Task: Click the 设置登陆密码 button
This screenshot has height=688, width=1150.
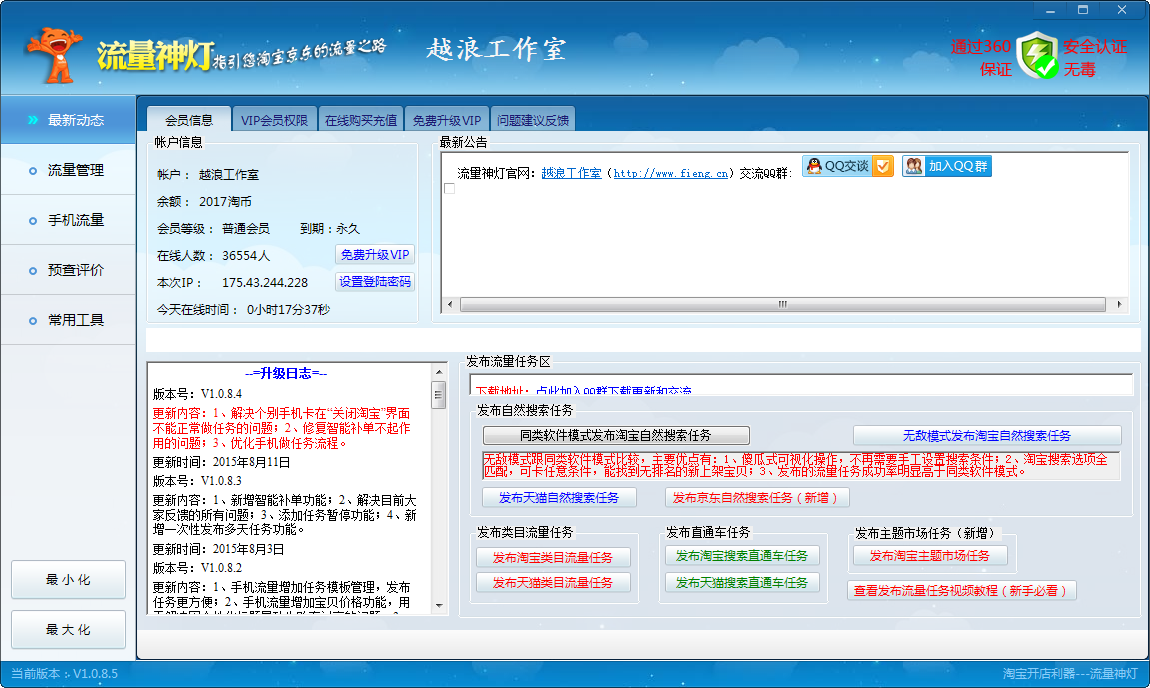Action: point(375,282)
